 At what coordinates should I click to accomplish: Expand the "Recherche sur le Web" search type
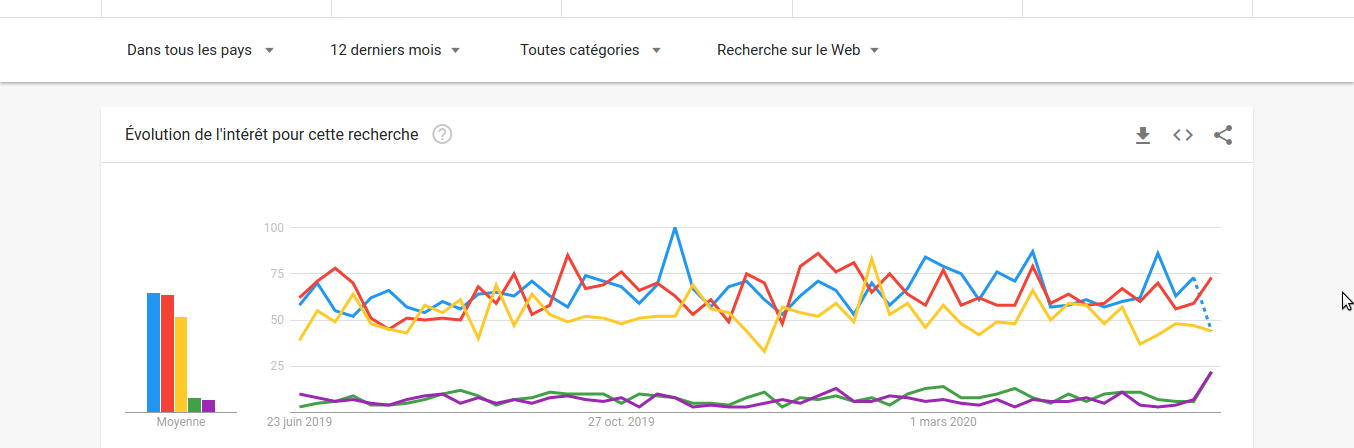(797, 50)
